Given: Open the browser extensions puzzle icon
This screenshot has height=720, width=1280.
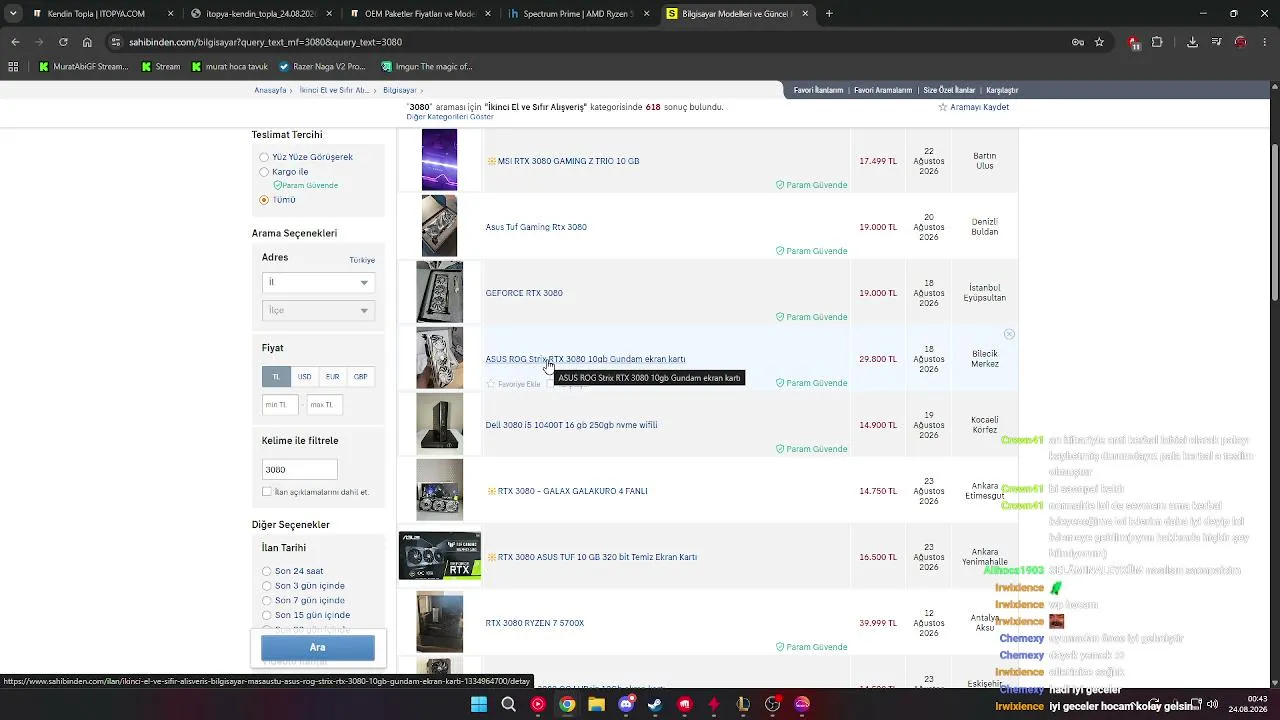Looking at the screenshot, I should click(x=1157, y=42).
